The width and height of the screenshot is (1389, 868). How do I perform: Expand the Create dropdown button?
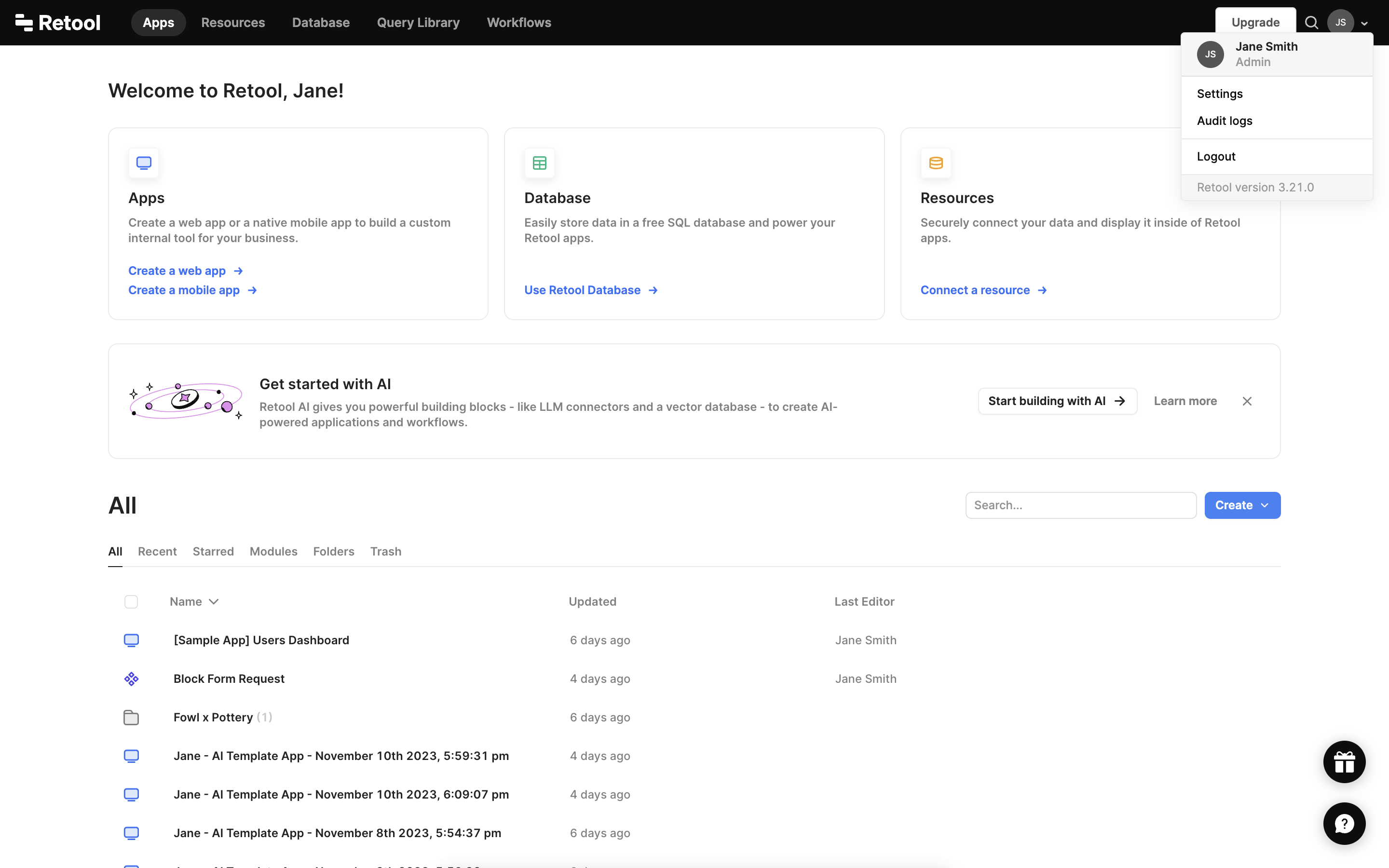pyautogui.click(x=1242, y=505)
